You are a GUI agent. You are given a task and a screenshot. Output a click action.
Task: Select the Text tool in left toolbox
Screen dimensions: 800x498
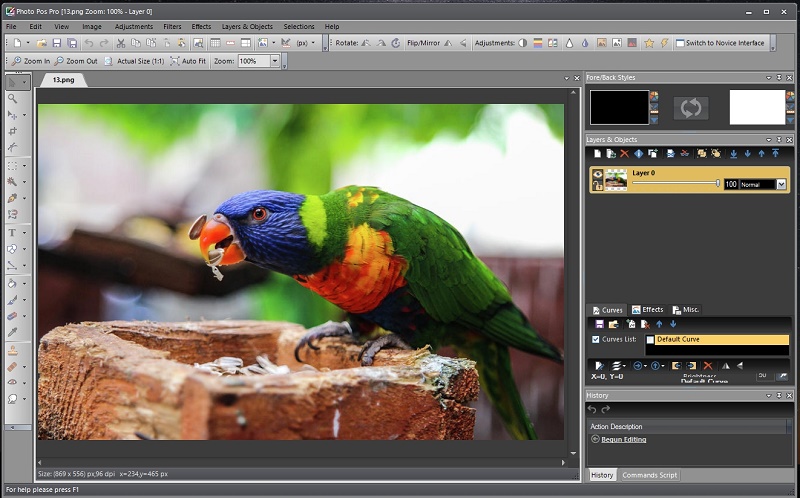click(12, 233)
